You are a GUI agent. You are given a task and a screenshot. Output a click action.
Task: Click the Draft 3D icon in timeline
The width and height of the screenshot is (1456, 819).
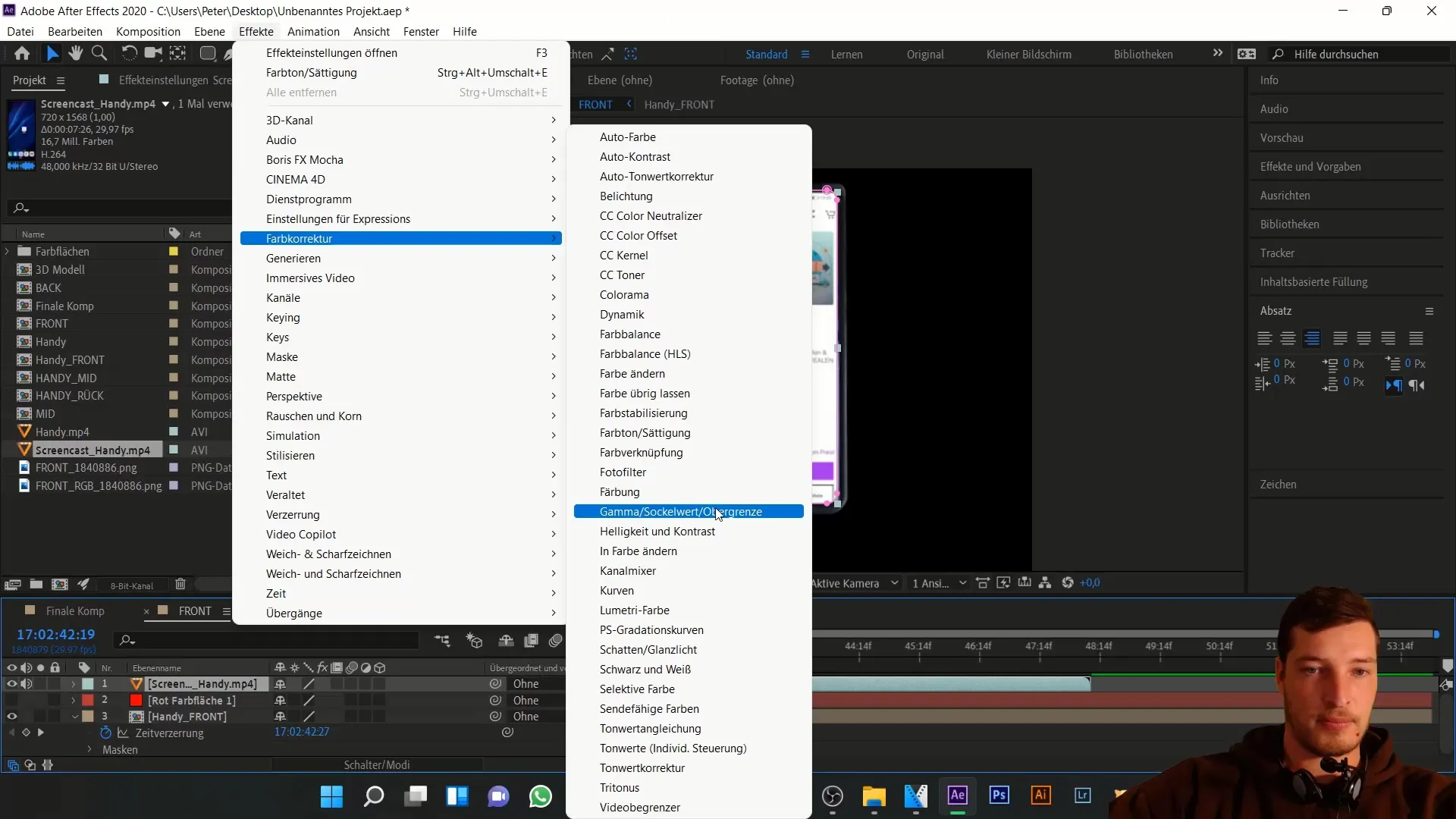click(x=475, y=641)
